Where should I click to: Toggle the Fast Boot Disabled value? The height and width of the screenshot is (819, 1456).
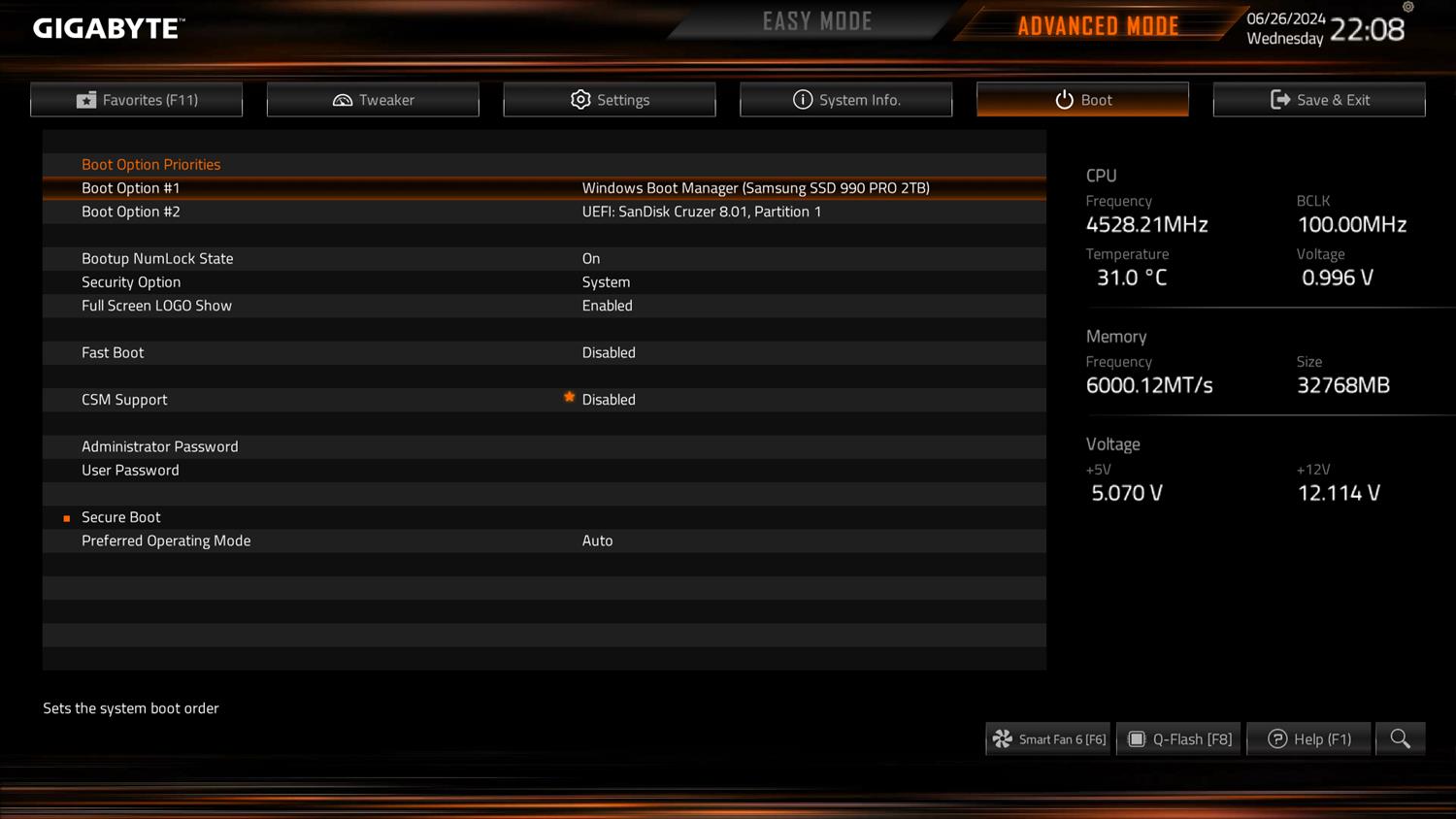pyautogui.click(x=609, y=352)
